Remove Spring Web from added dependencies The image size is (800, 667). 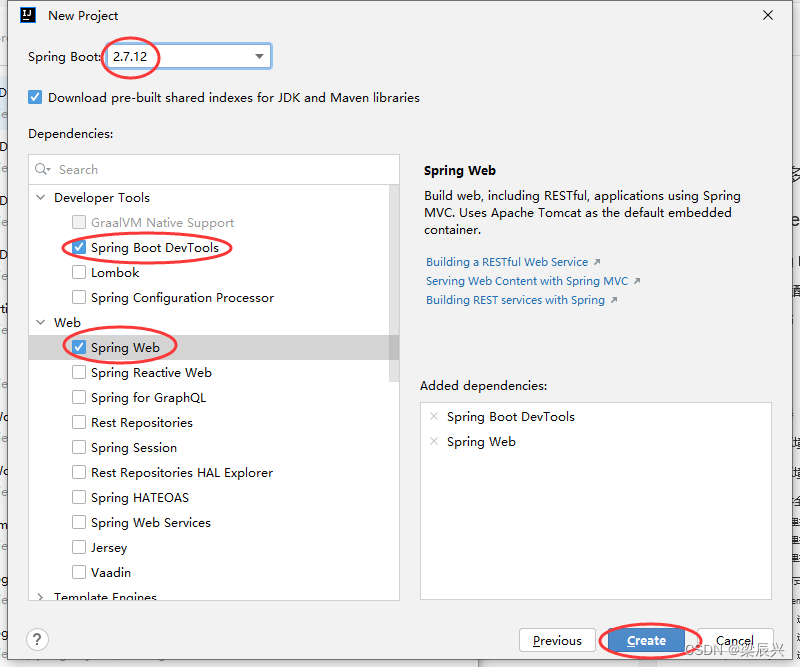(x=434, y=441)
